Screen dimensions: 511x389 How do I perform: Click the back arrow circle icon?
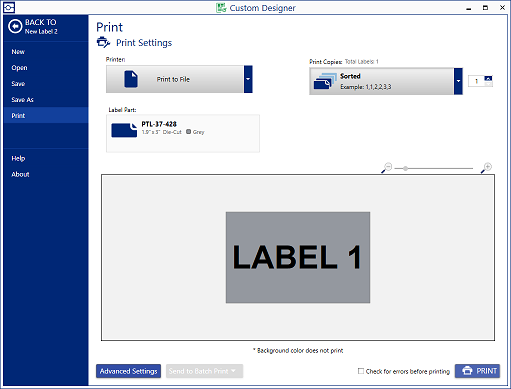click(x=15, y=26)
